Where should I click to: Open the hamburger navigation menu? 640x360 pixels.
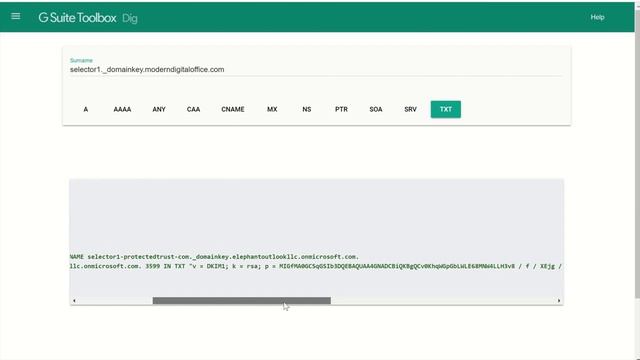16,16
